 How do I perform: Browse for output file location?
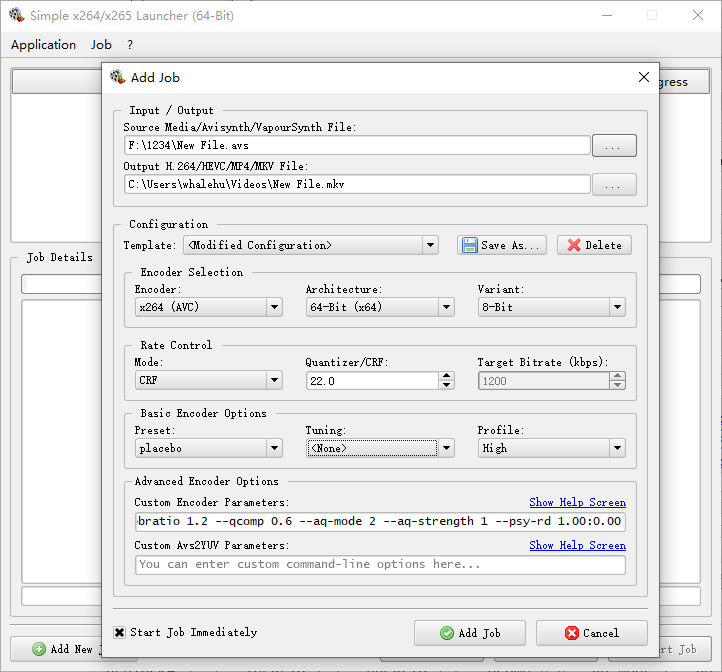pyautogui.click(x=614, y=185)
